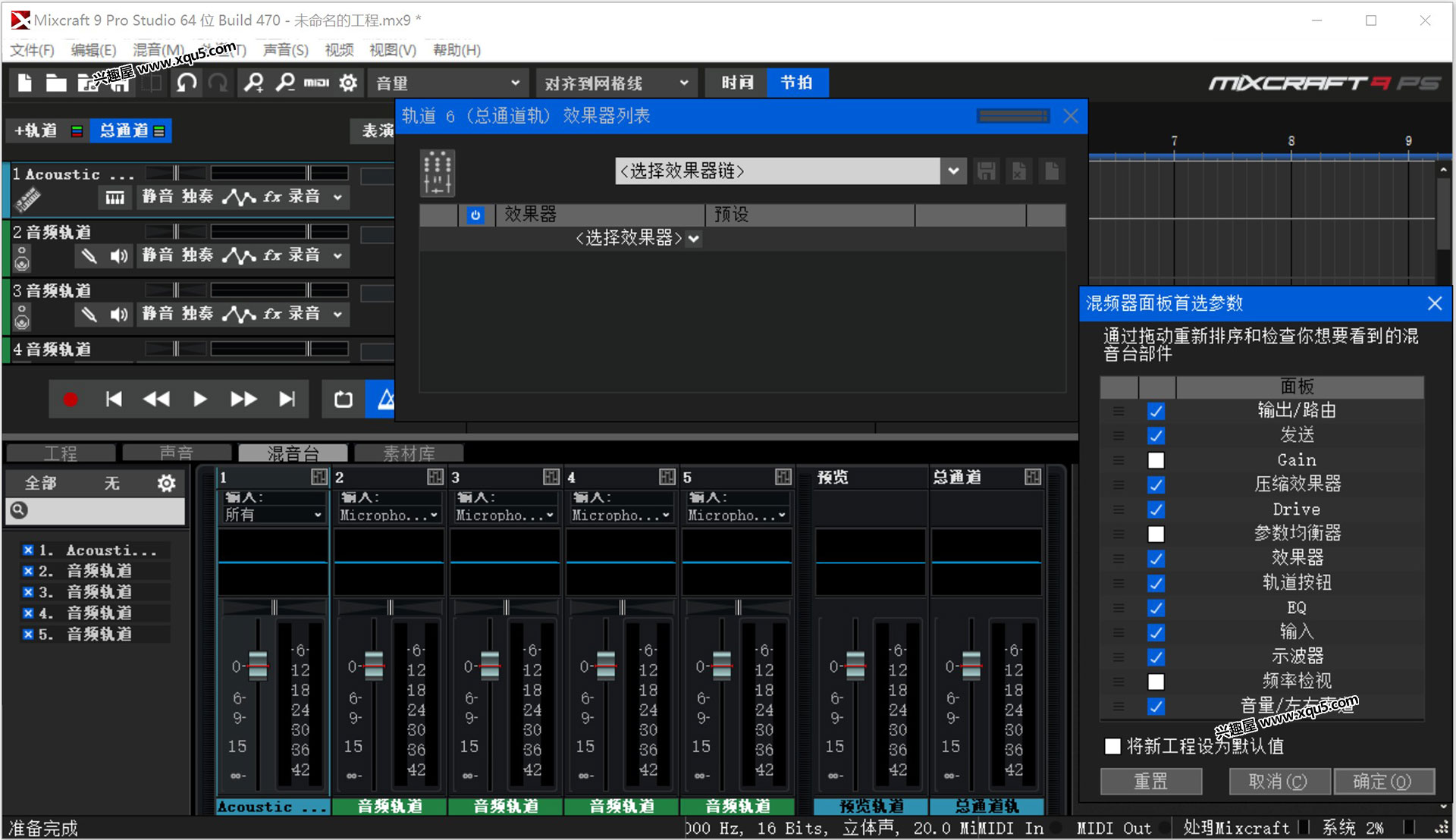Image resolution: width=1456 pixels, height=840 pixels.
Task: Zoom out with the magnifier minus icon
Action: tap(285, 83)
